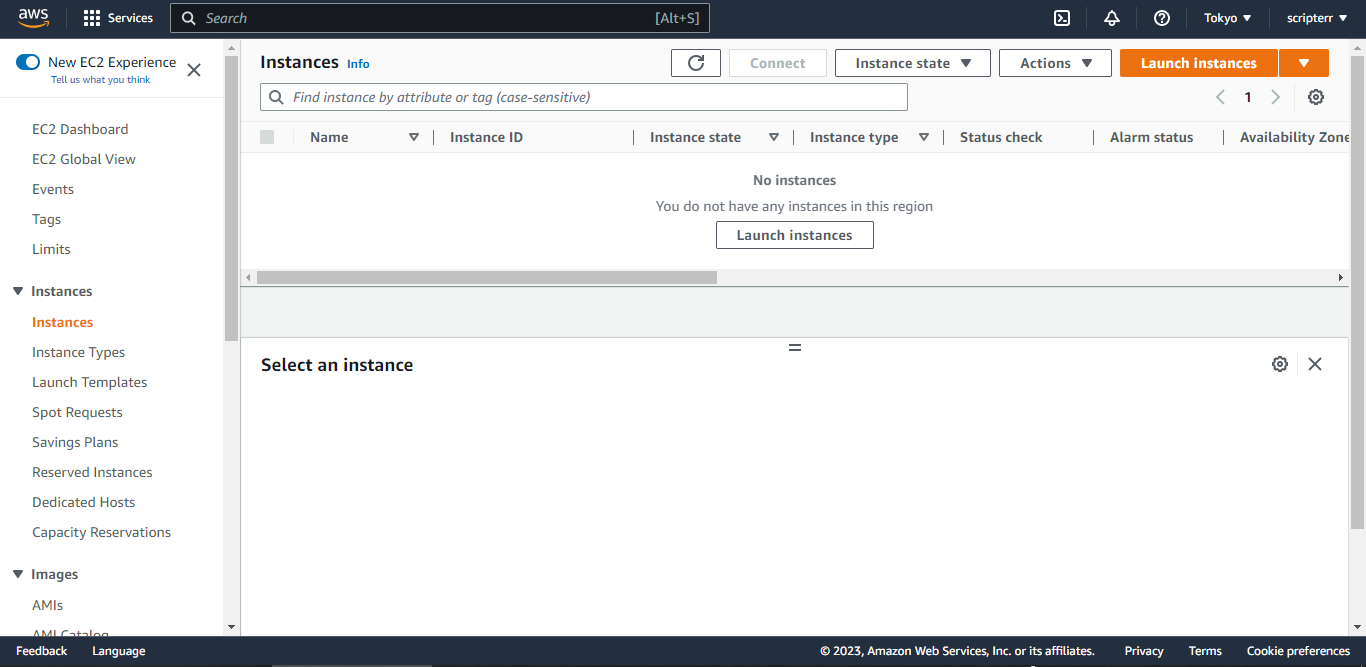The image size is (1366, 667).
Task: Select Instances in sidebar
Action: tap(62, 322)
